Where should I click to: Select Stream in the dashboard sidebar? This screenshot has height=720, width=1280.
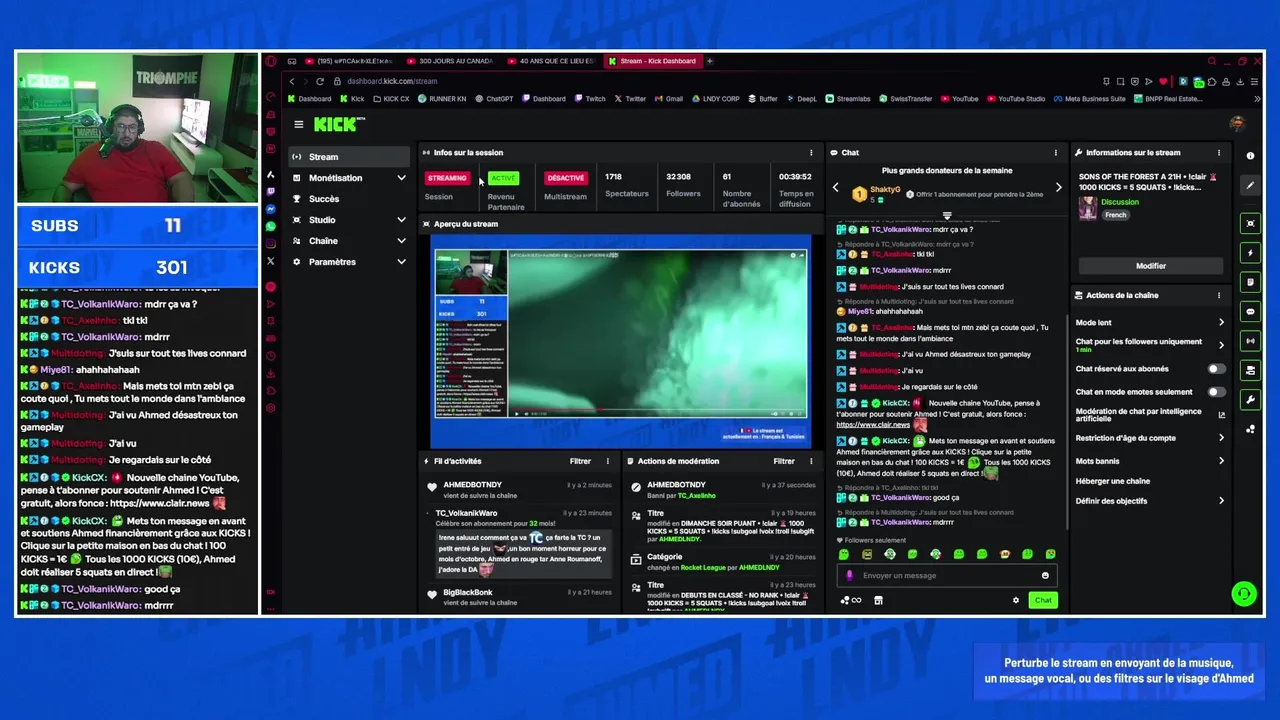(x=350, y=157)
